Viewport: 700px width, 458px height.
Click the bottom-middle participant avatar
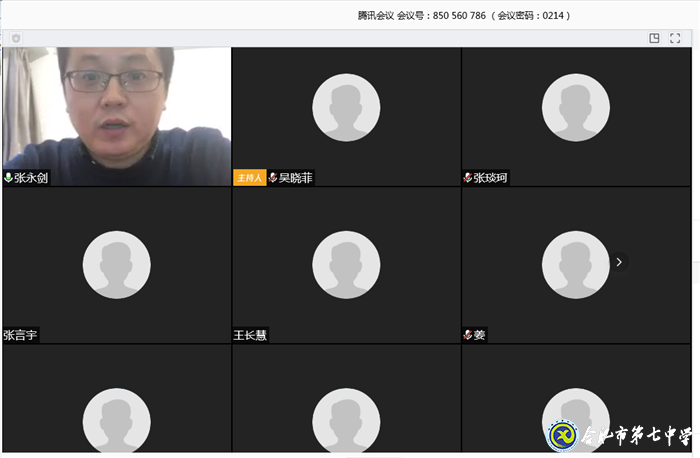tap(346, 420)
